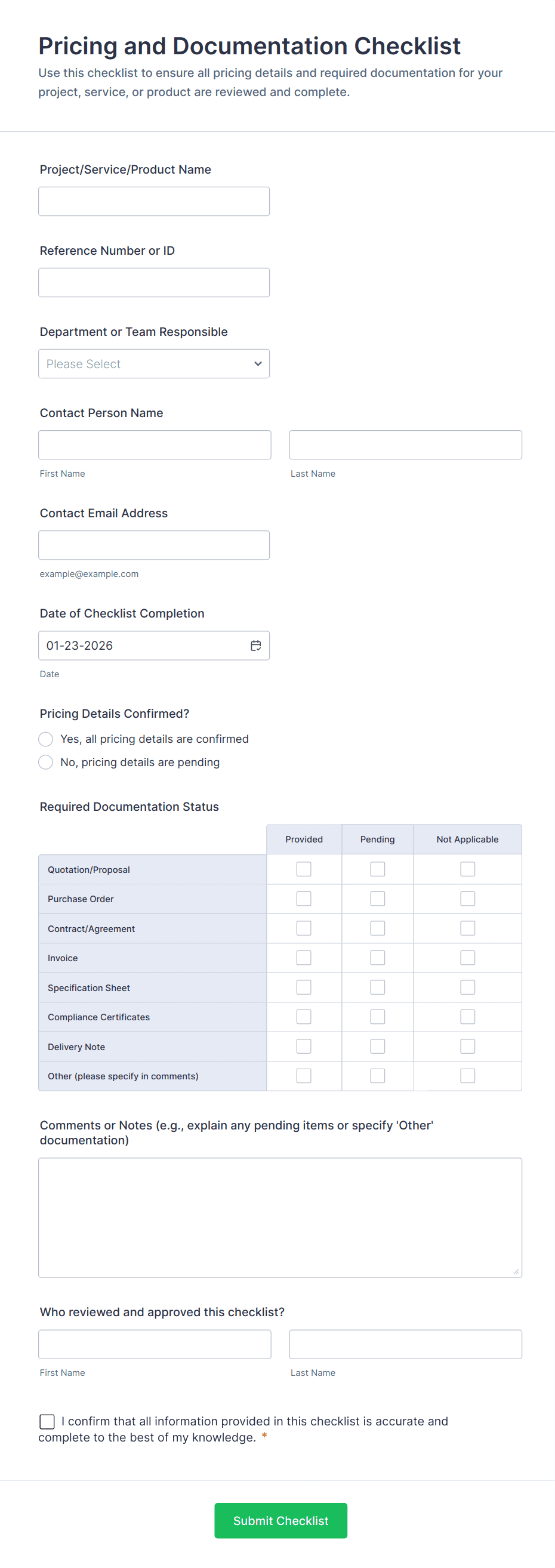Click the reviewer First Name field

pyautogui.click(x=155, y=1344)
